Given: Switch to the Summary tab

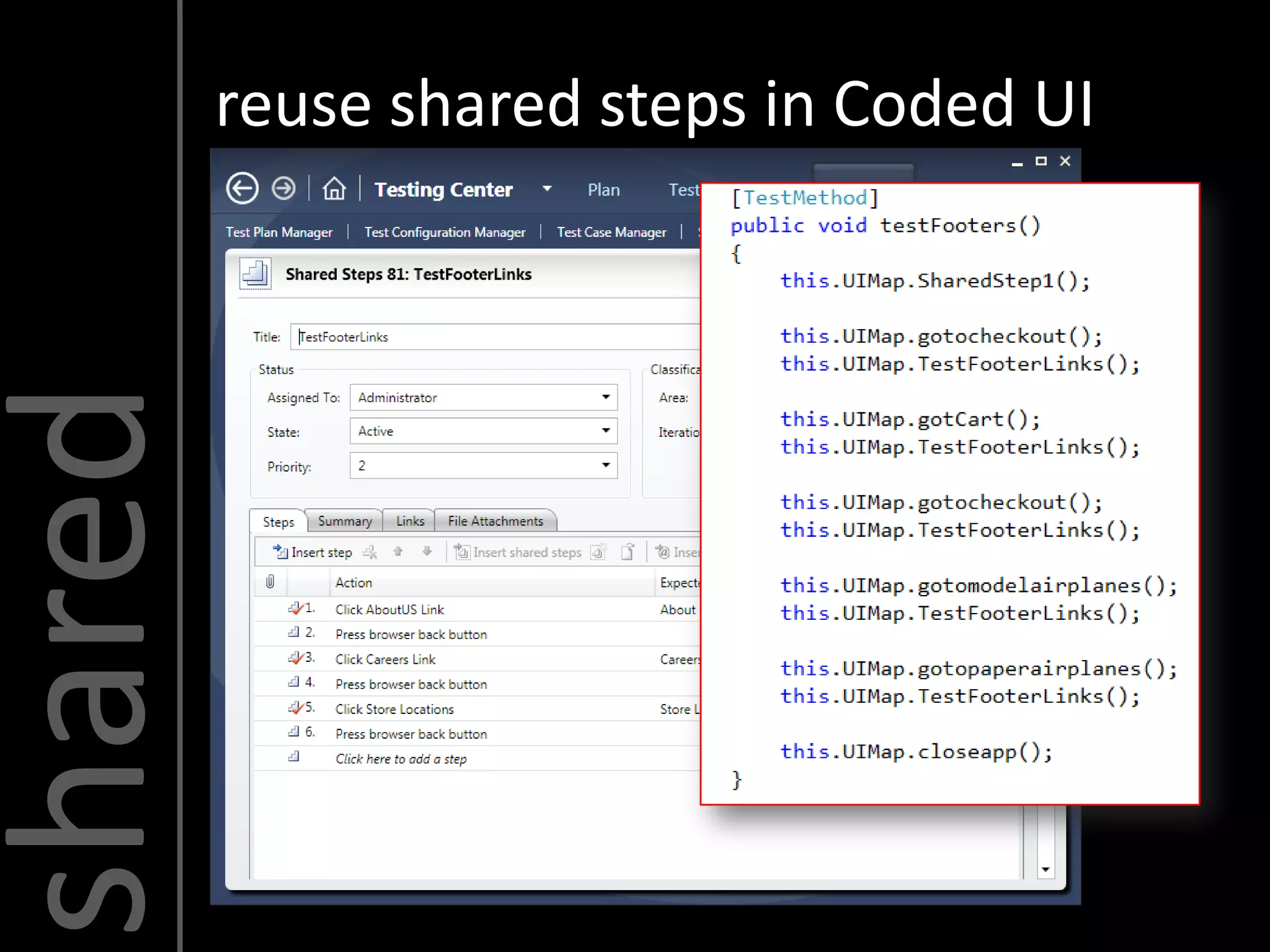Looking at the screenshot, I should [x=345, y=521].
